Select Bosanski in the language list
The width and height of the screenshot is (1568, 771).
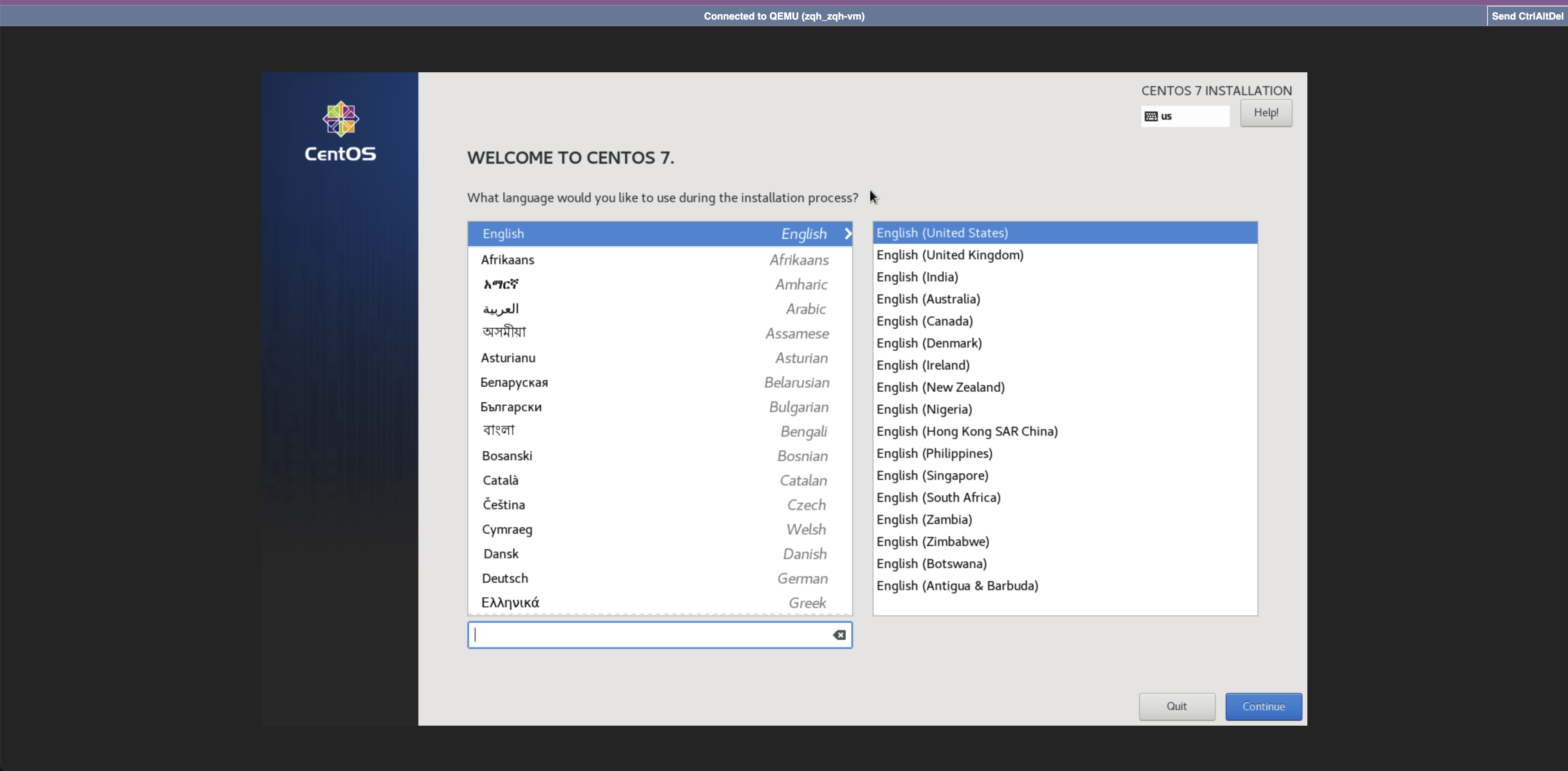click(x=660, y=456)
